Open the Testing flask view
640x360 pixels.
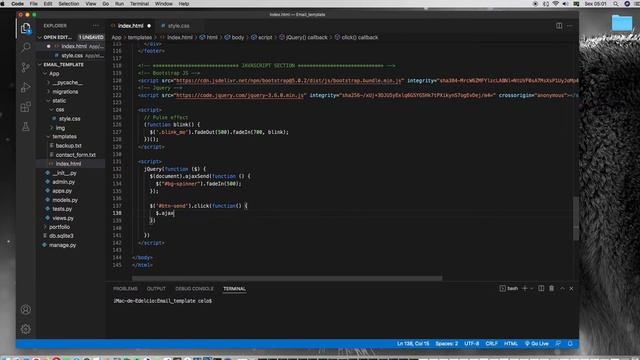26,127
